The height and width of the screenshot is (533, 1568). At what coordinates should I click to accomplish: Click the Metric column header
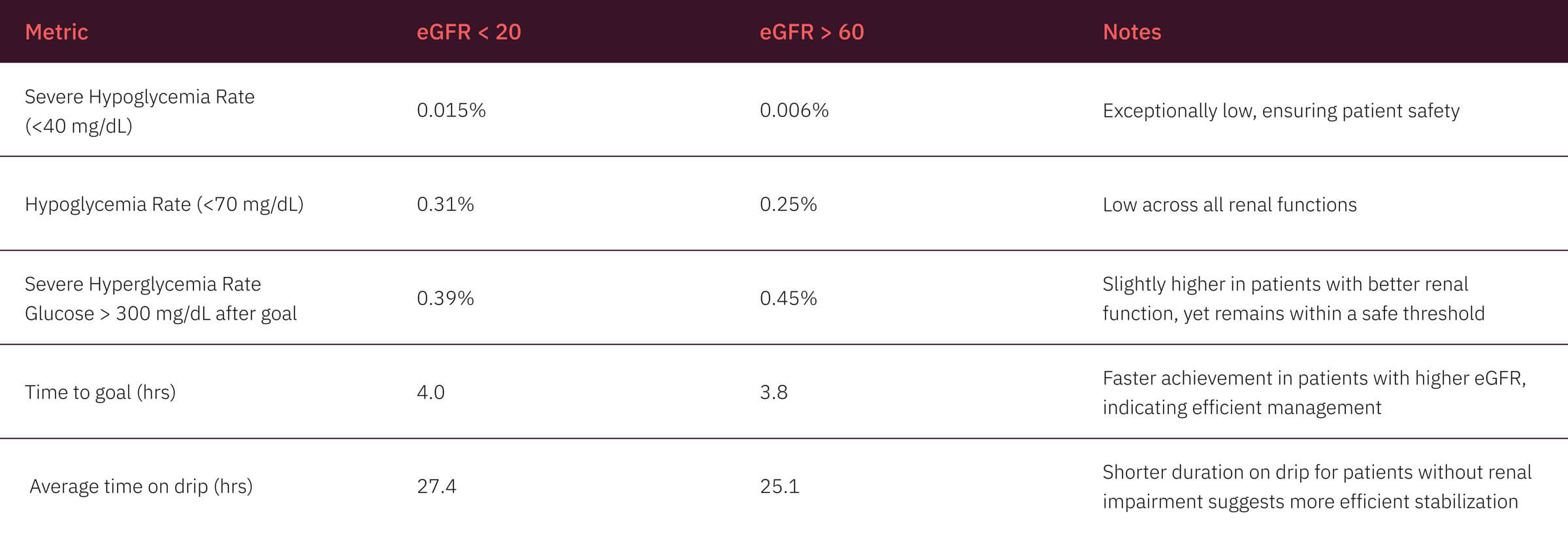click(56, 32)
